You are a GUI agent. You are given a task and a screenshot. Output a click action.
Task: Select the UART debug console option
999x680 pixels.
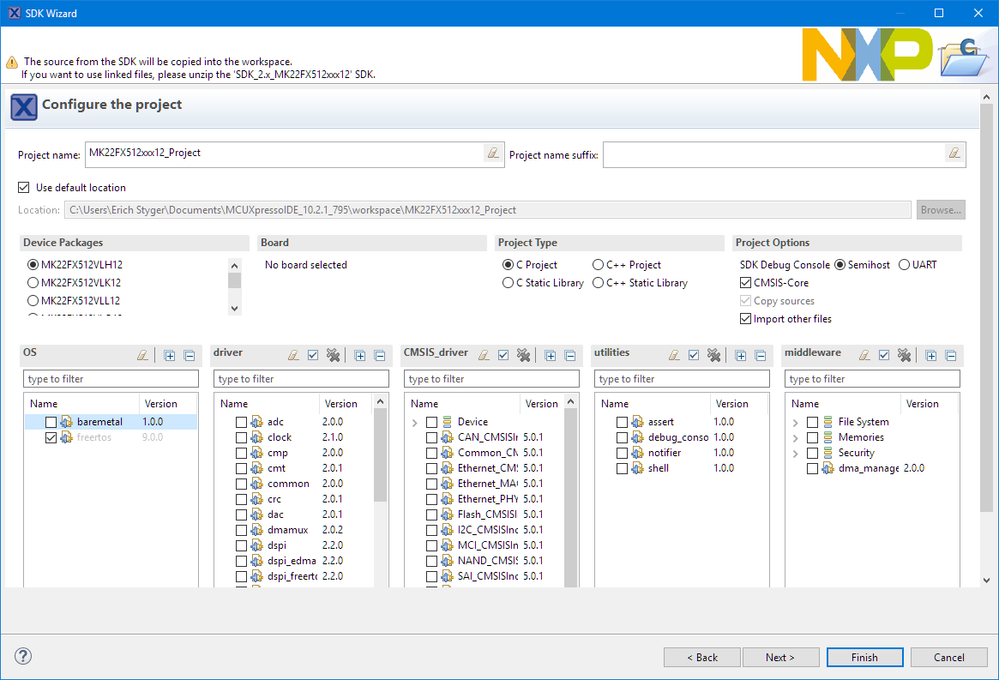[x=904, y=265]
